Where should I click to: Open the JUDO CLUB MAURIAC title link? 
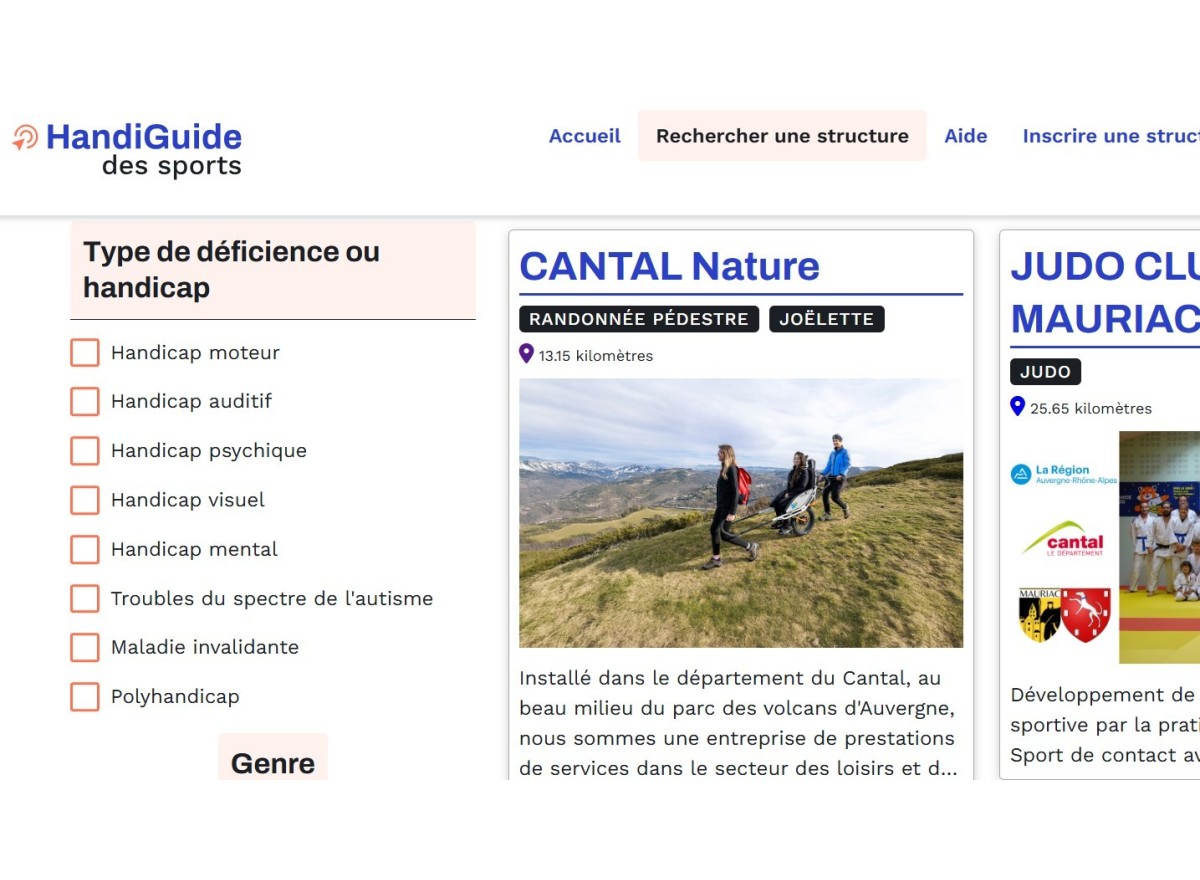pos(1105,292)
